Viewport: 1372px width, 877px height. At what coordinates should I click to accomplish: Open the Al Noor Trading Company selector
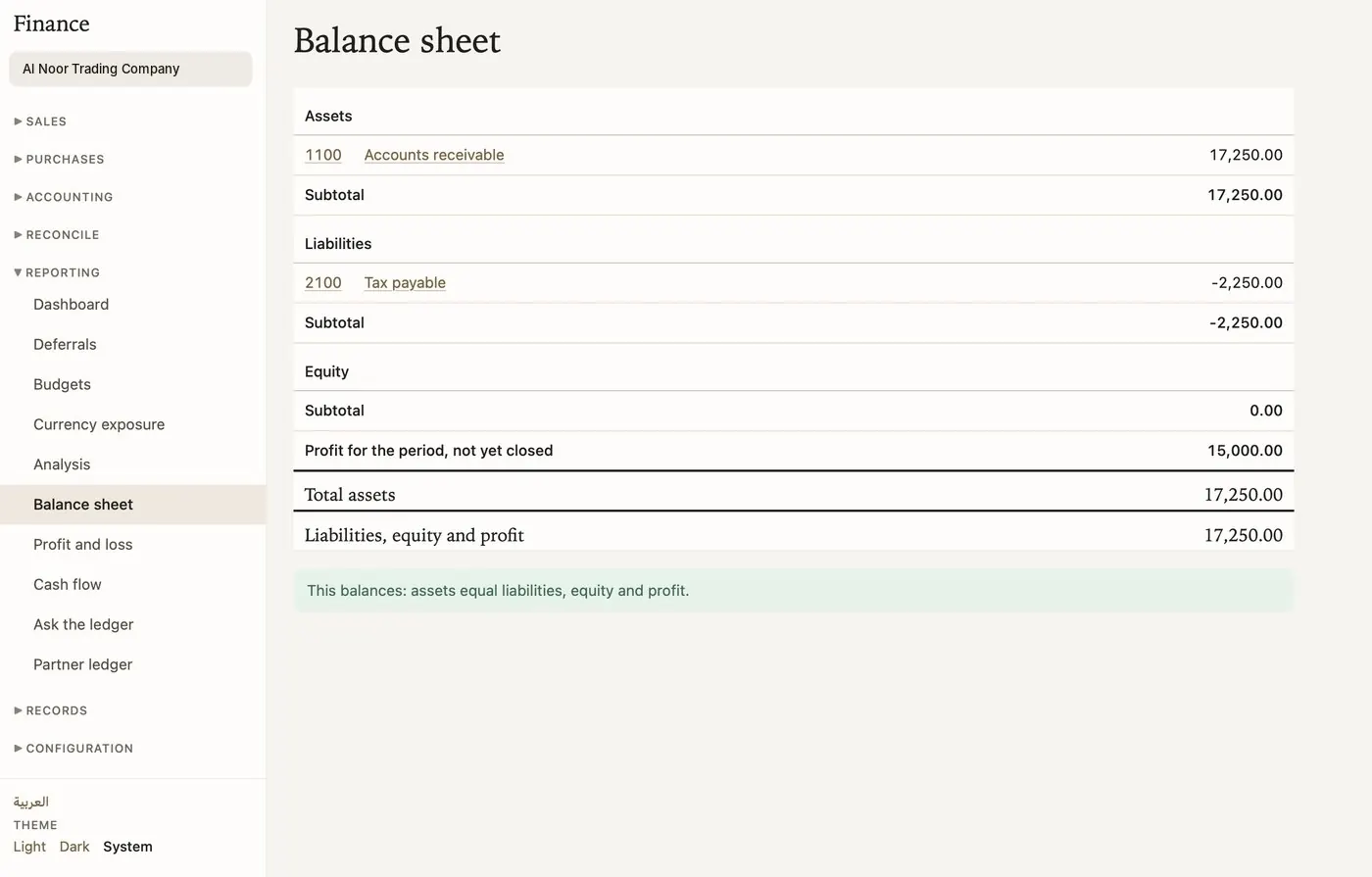click(x=130, y=69)
